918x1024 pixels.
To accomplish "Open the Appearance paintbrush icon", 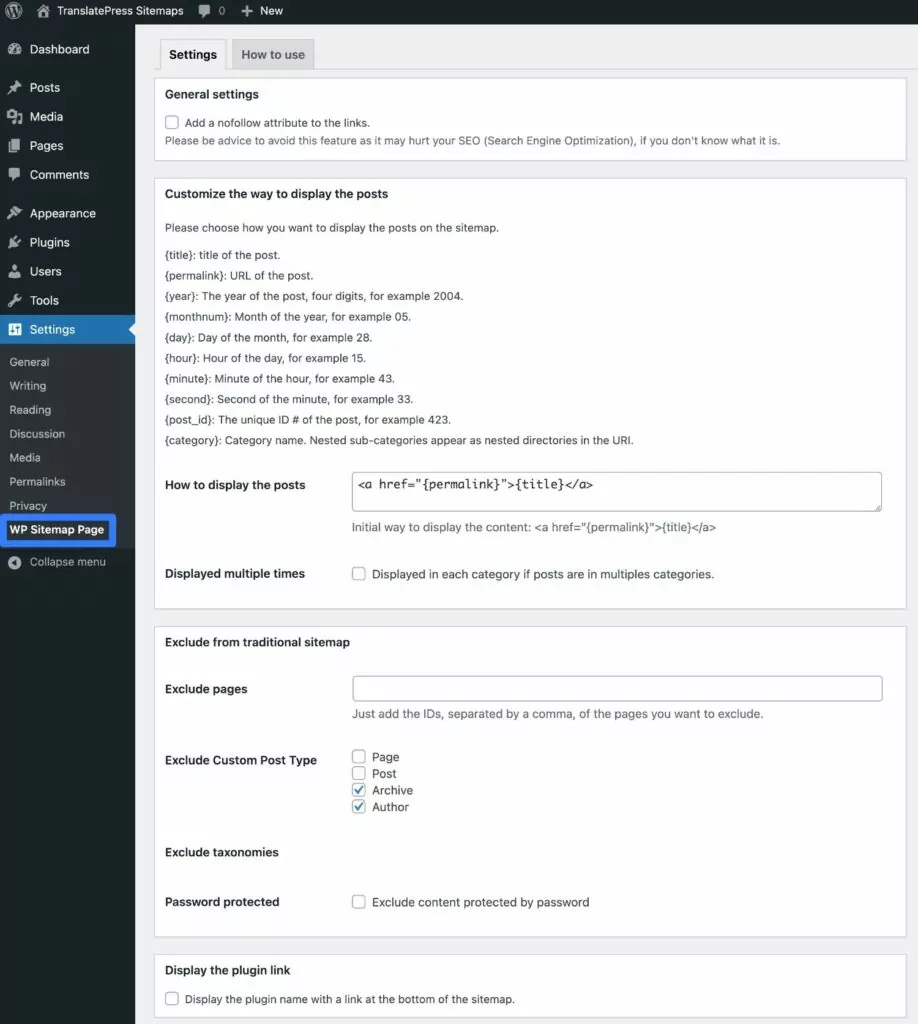I will (x=14, y=213).
